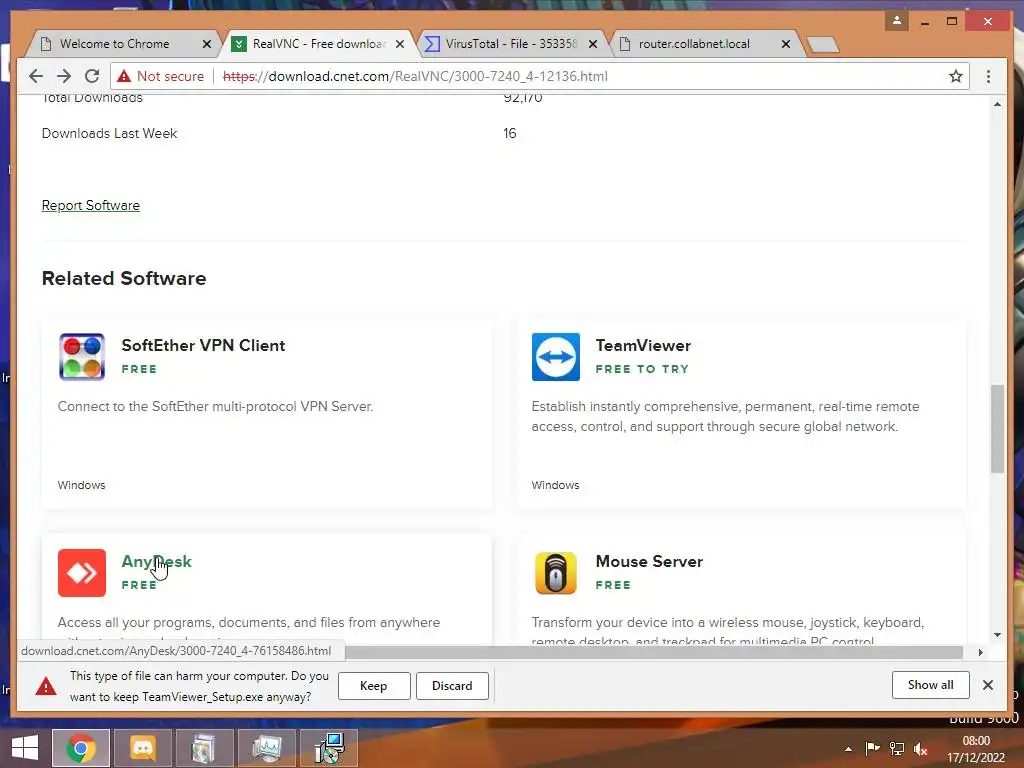Open the TeamViewer title link
Image resolution: width=1024 pixels, height=768 pixels.
pyautogui.click(x=643, y=345)
